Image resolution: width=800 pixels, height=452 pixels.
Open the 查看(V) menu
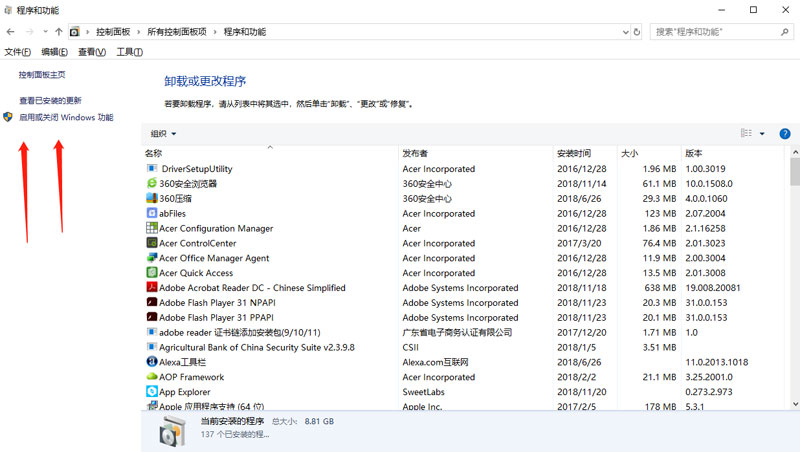pyautogui.click(x=92, y=52)
